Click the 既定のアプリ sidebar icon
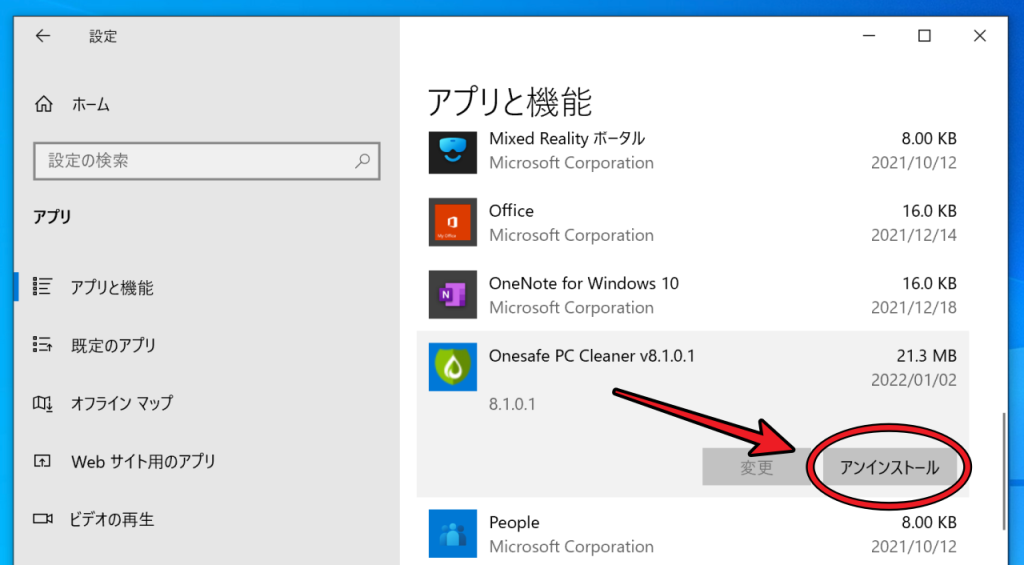 42,344
